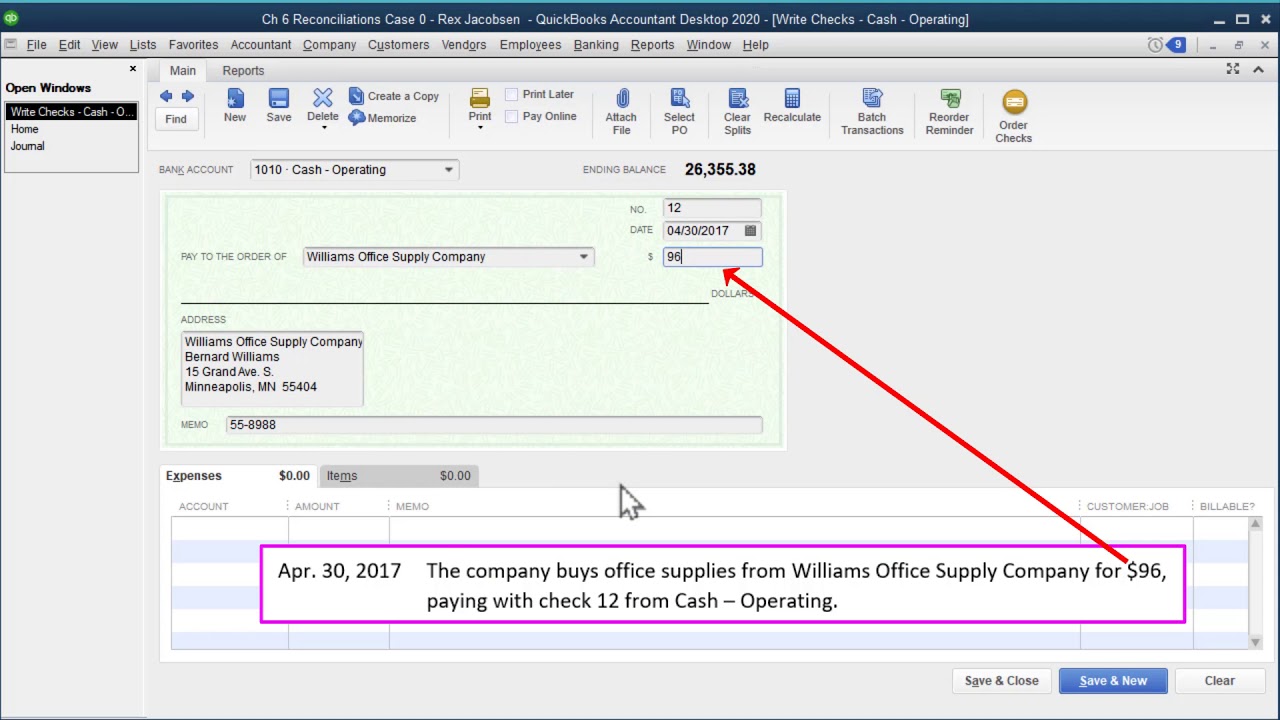This screenshot has height=720, width=1280.
Task: Close the Open Windows panel
Action: pyautogui.click(x=132, y=69)
